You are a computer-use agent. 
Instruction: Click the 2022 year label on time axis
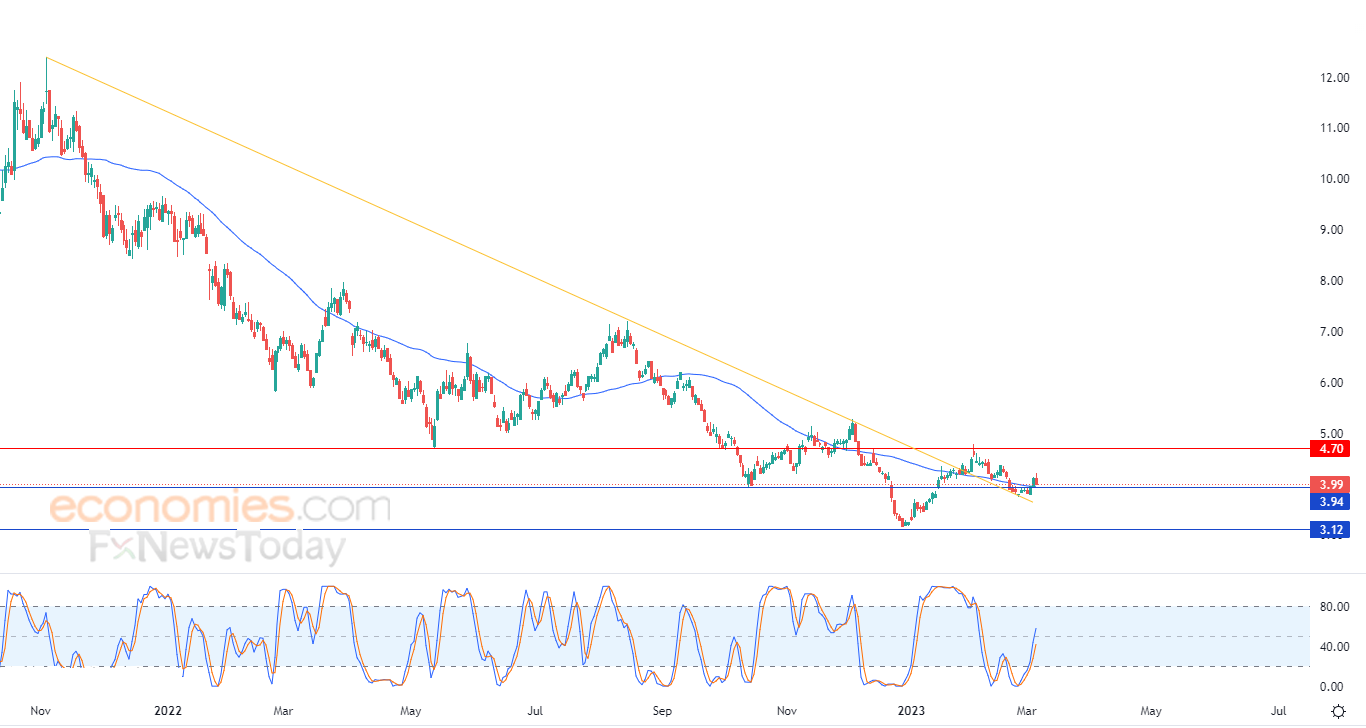[168, 711]
